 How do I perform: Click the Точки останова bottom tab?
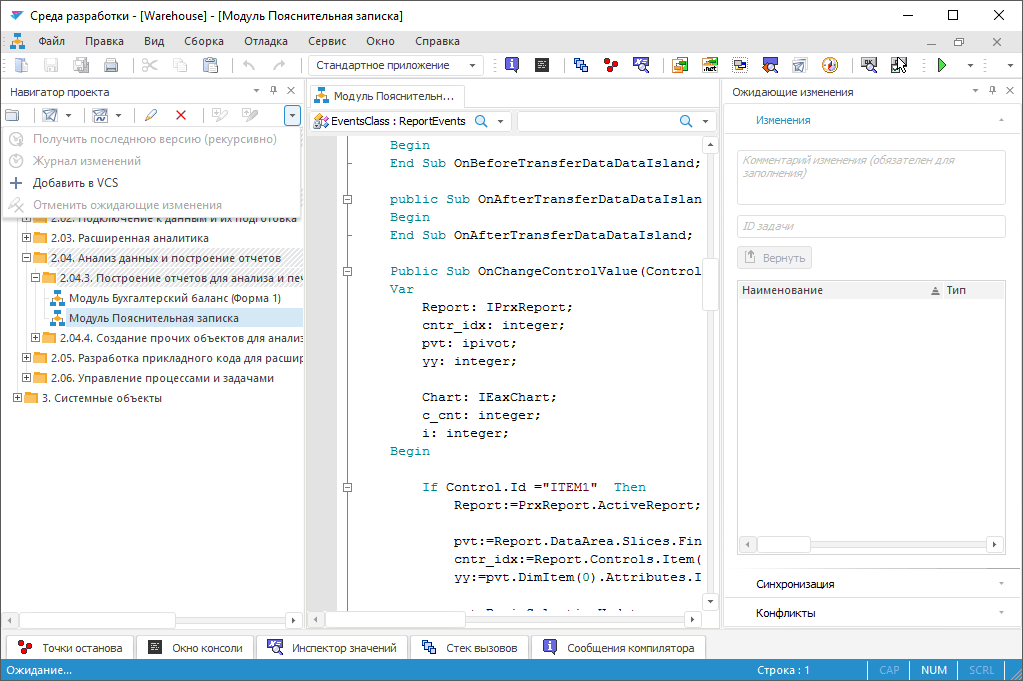[x=69, y=648]
